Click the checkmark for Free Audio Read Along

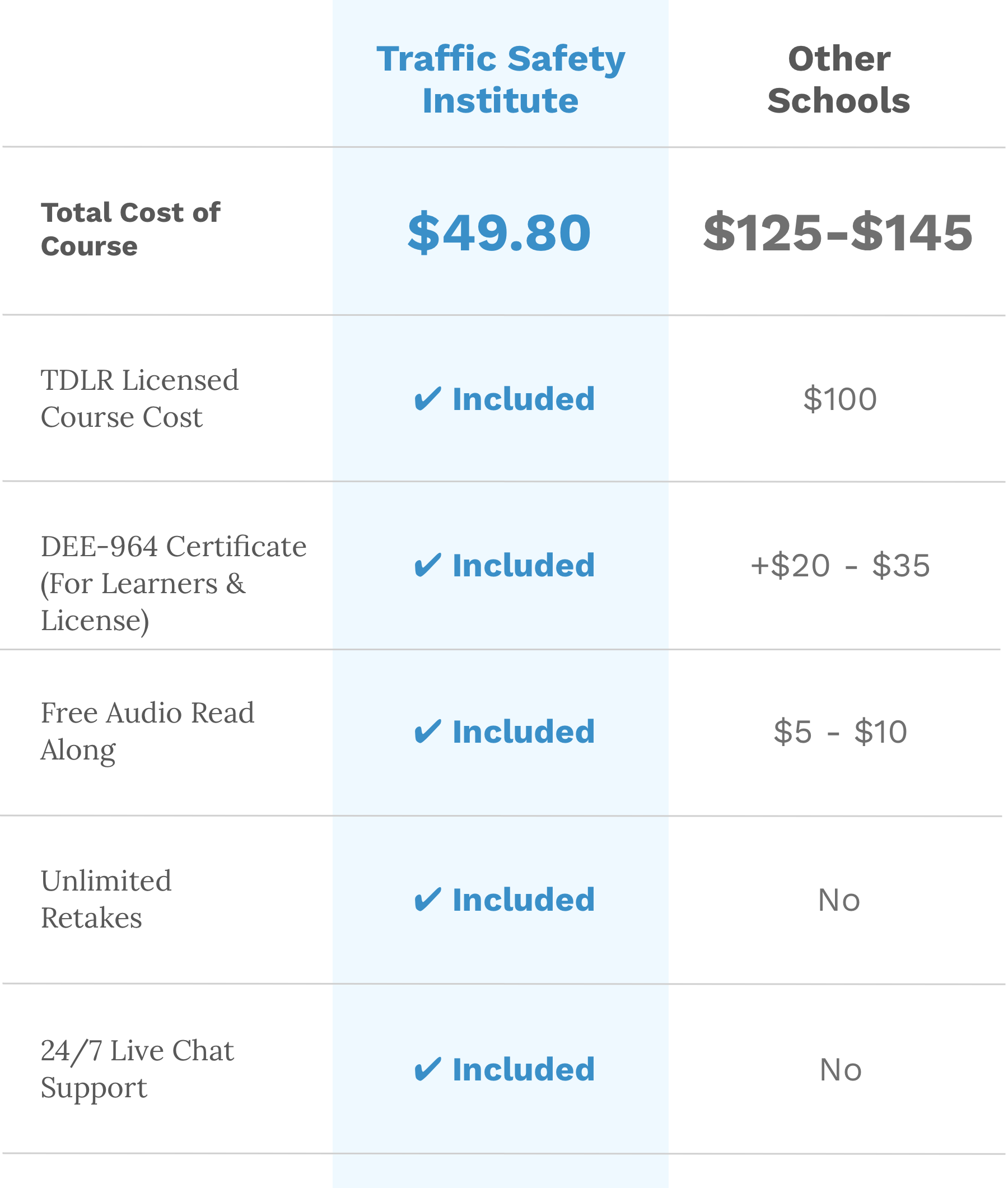click(427, 732)
